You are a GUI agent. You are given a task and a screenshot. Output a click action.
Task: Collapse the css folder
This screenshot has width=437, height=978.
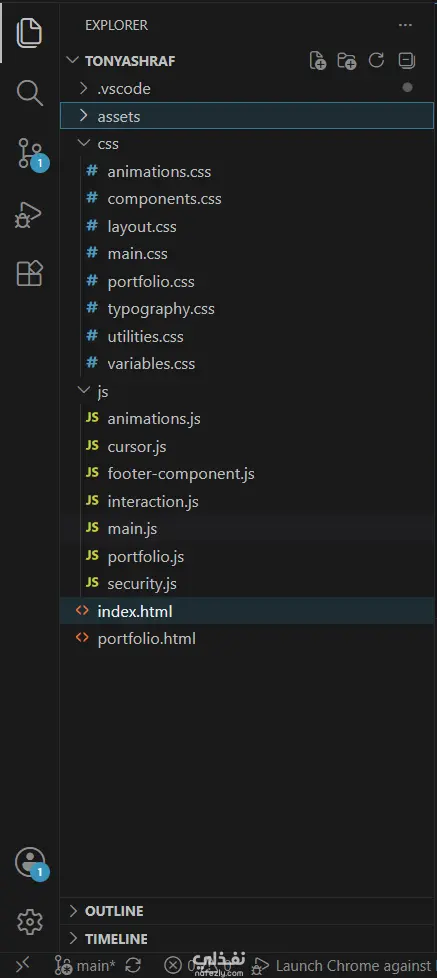point(247,143)
